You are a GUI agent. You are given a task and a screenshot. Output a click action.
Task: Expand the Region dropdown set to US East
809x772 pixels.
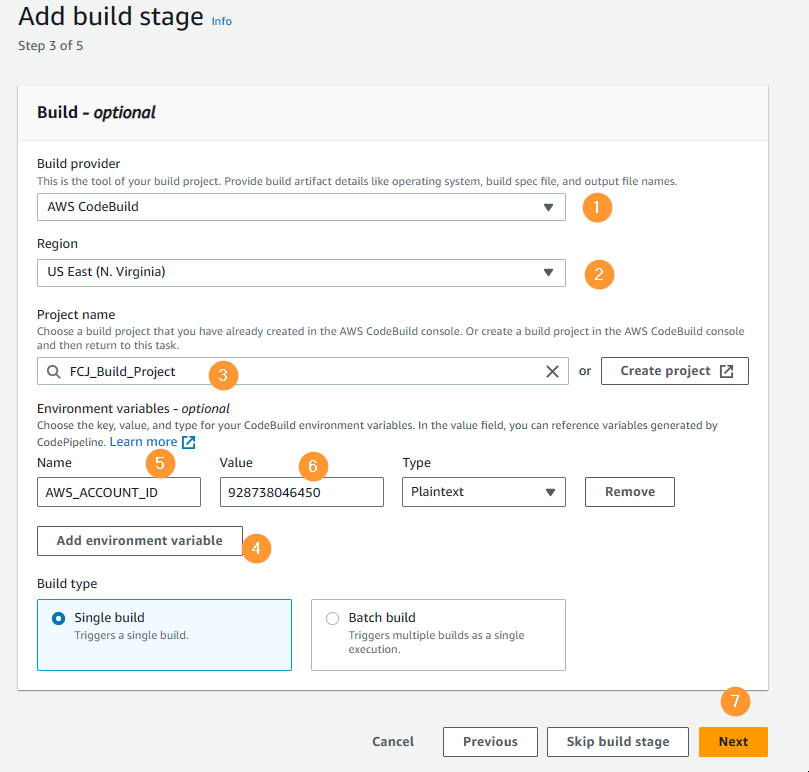click(x=301, y=272)
